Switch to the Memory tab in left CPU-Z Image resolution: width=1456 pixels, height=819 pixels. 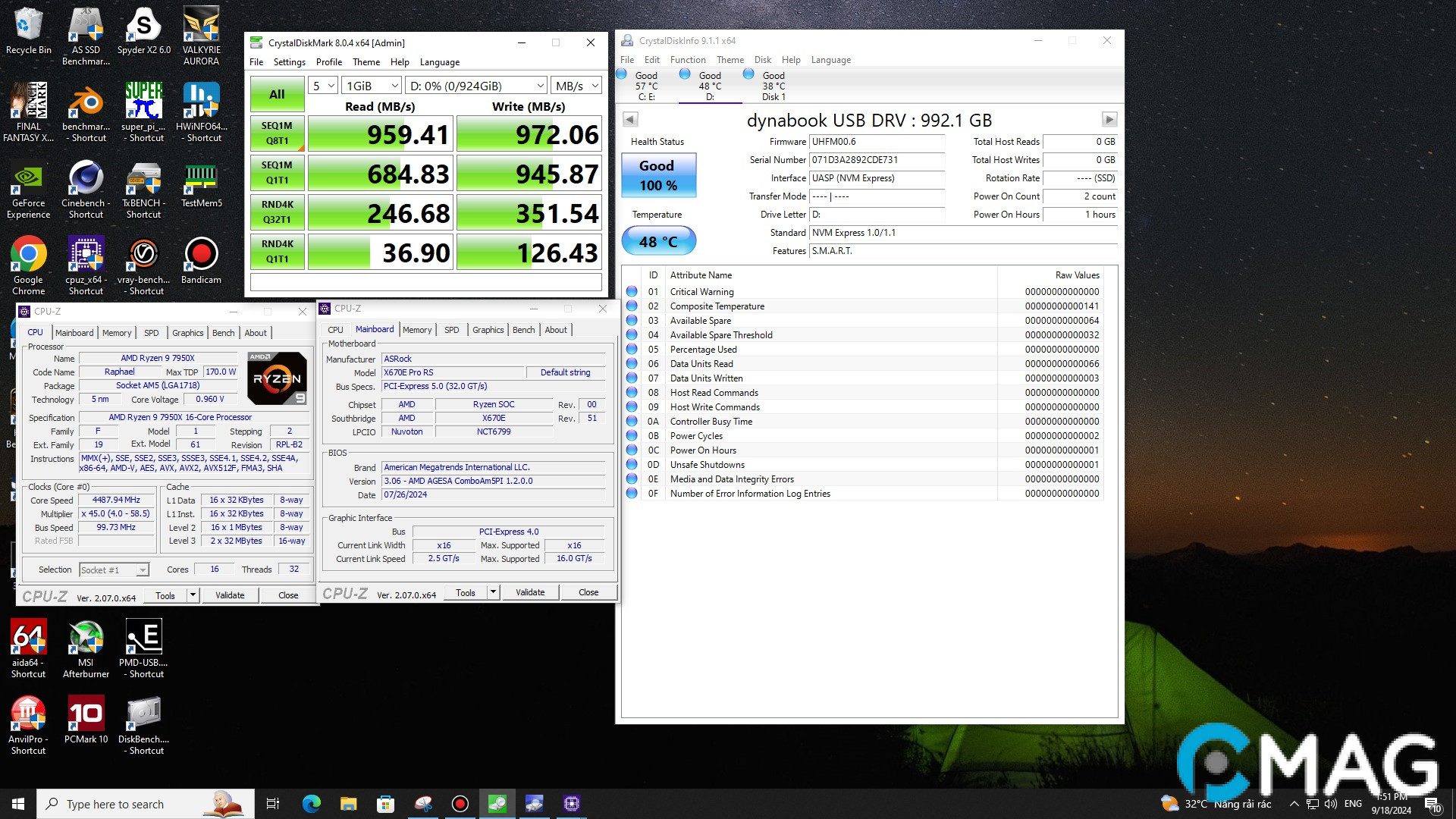click(116, 333)
